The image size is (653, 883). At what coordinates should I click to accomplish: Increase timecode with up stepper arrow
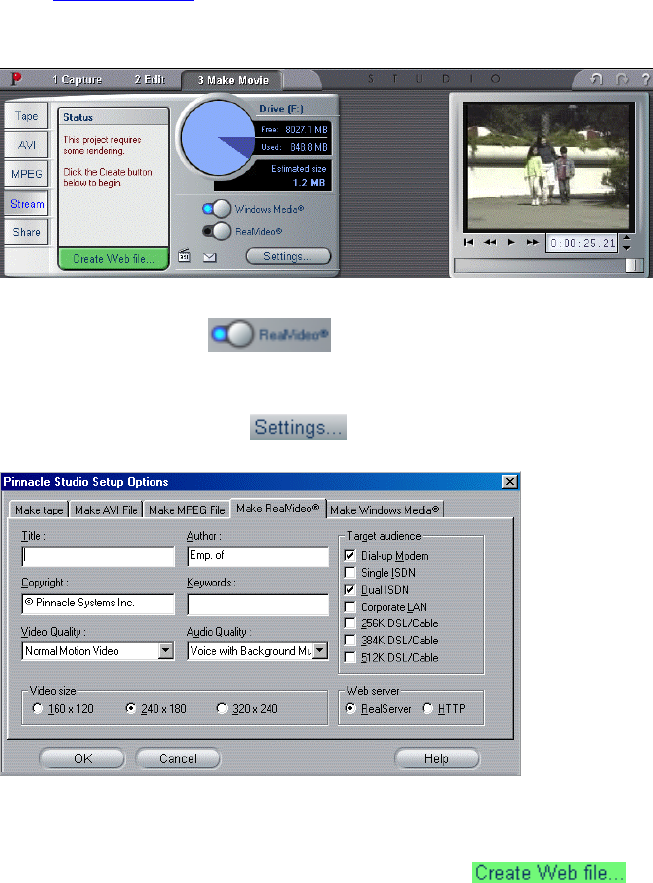(627, 238)
